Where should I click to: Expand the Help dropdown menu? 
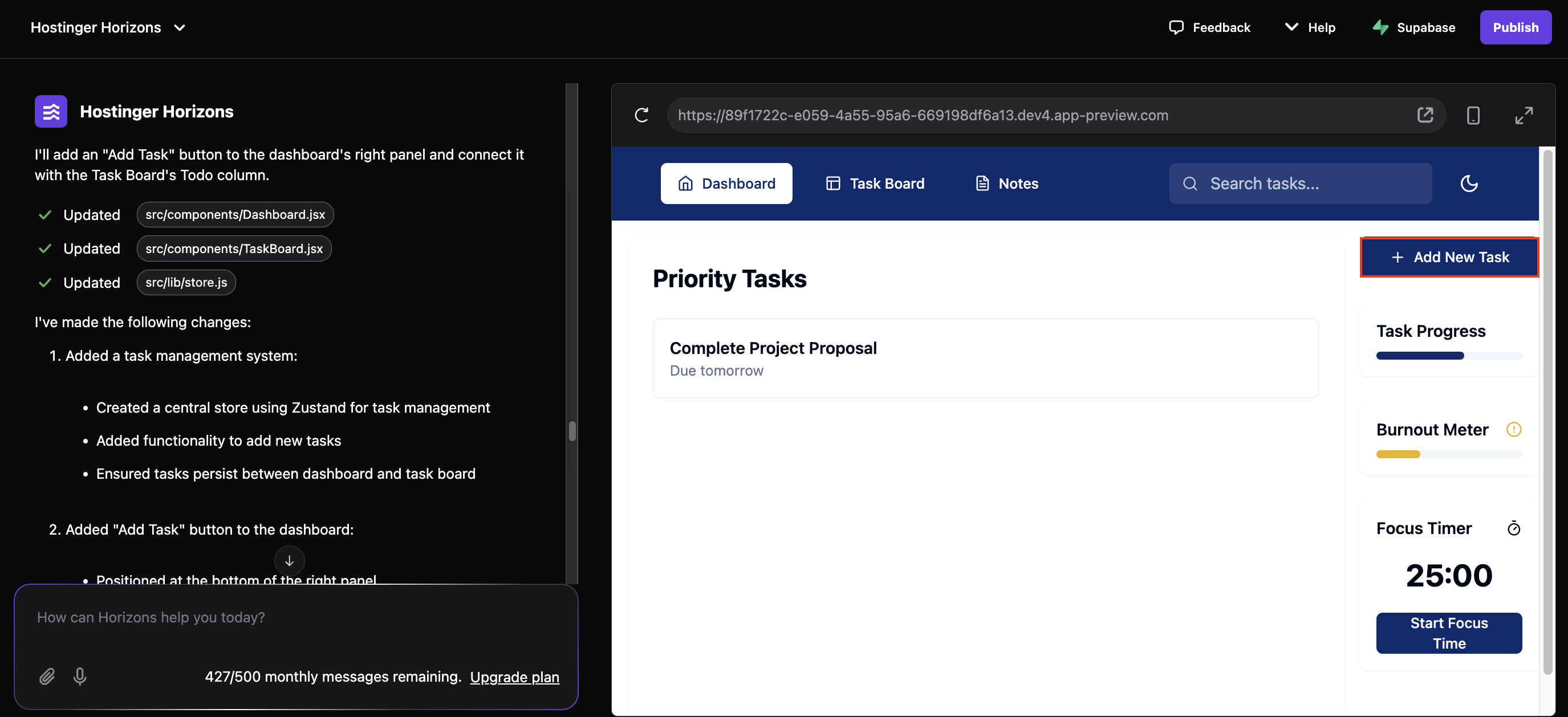1310,27
